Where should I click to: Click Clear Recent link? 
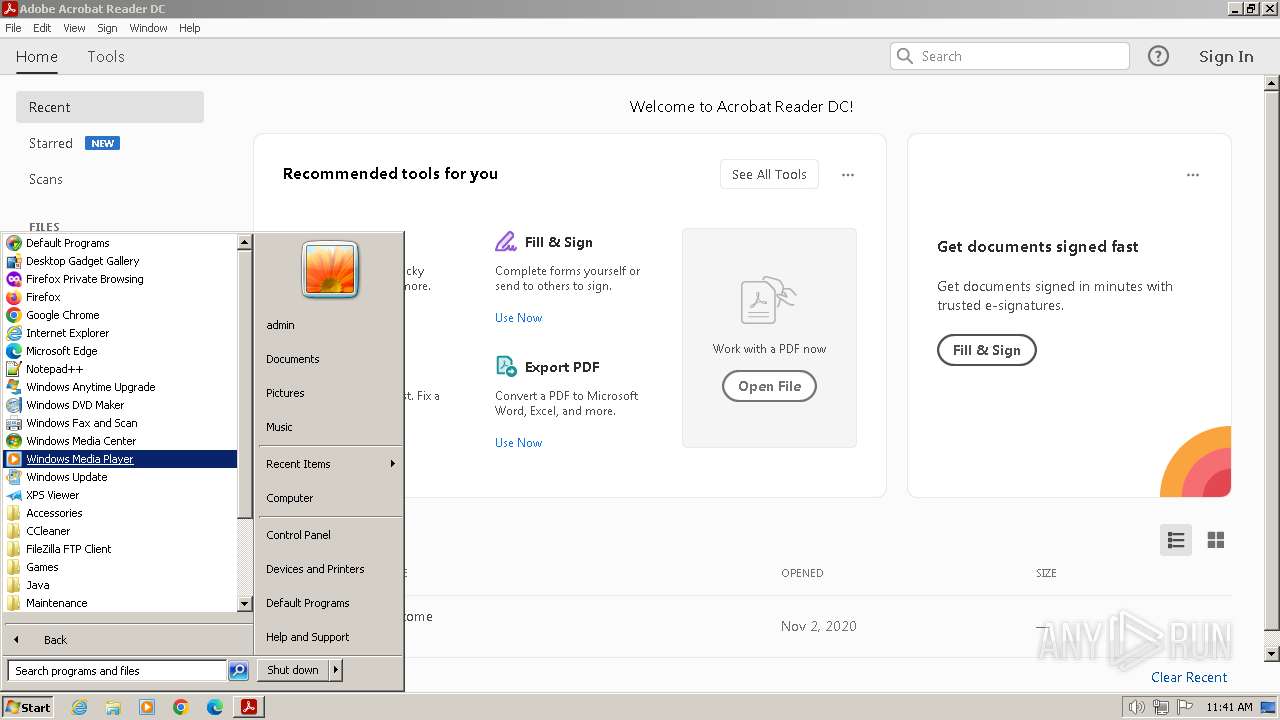click(1189, 677)
